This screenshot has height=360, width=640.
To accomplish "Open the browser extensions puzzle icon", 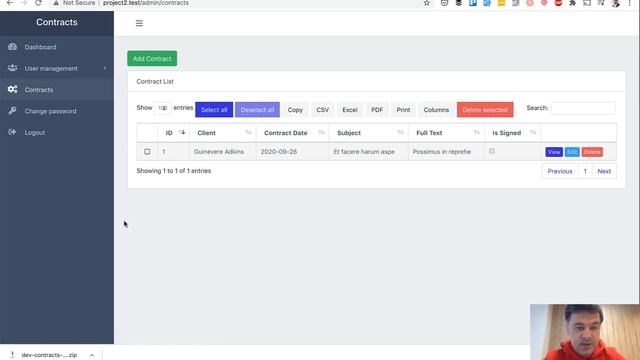I will click(572, 3).
